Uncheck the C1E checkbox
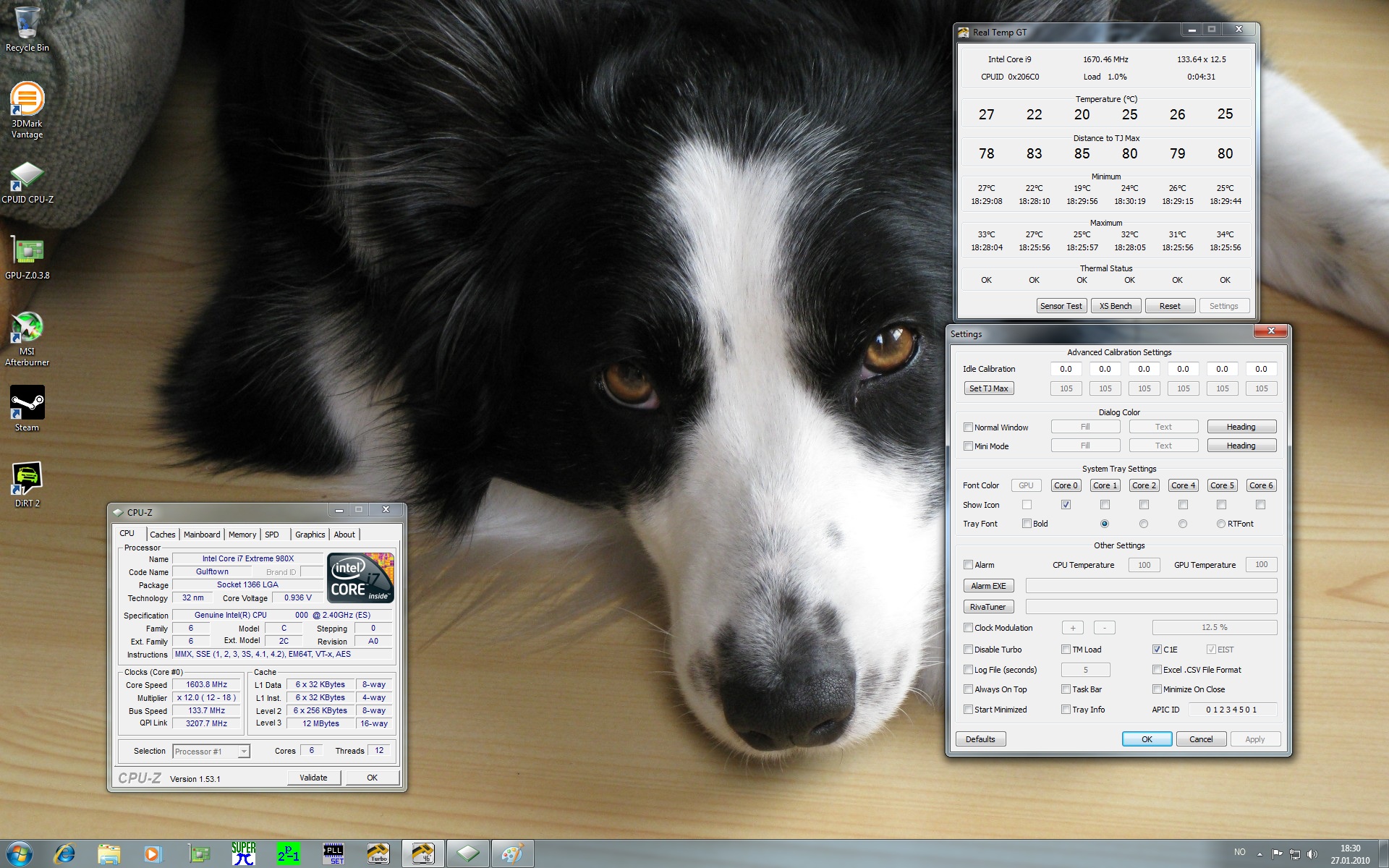This screenshot has width=1389, height=868. click(1157, 650)
